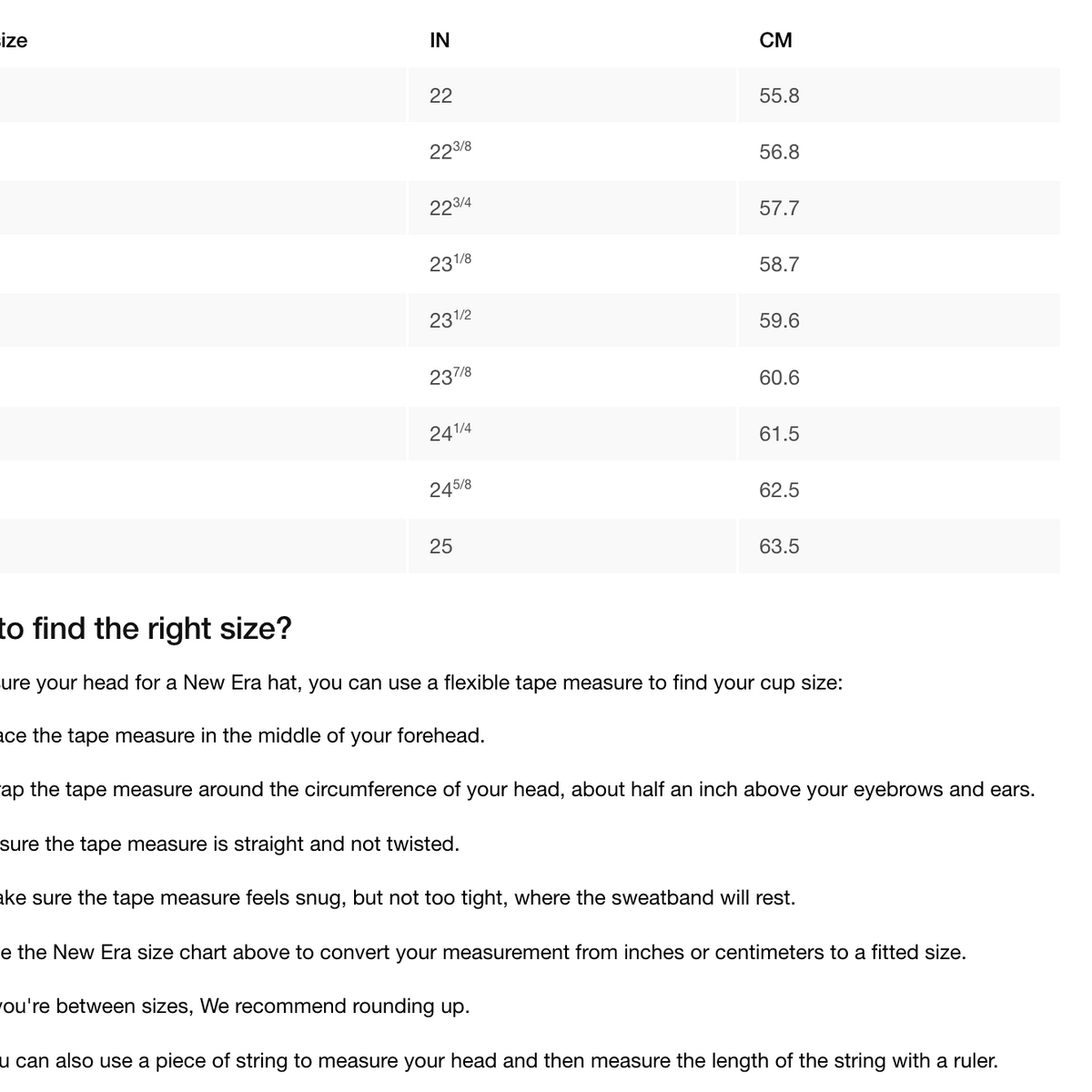This screenshot has height=1092, width=1092.
Task: Select the 24 1/4 inch cell
Action: coord(571,433)
